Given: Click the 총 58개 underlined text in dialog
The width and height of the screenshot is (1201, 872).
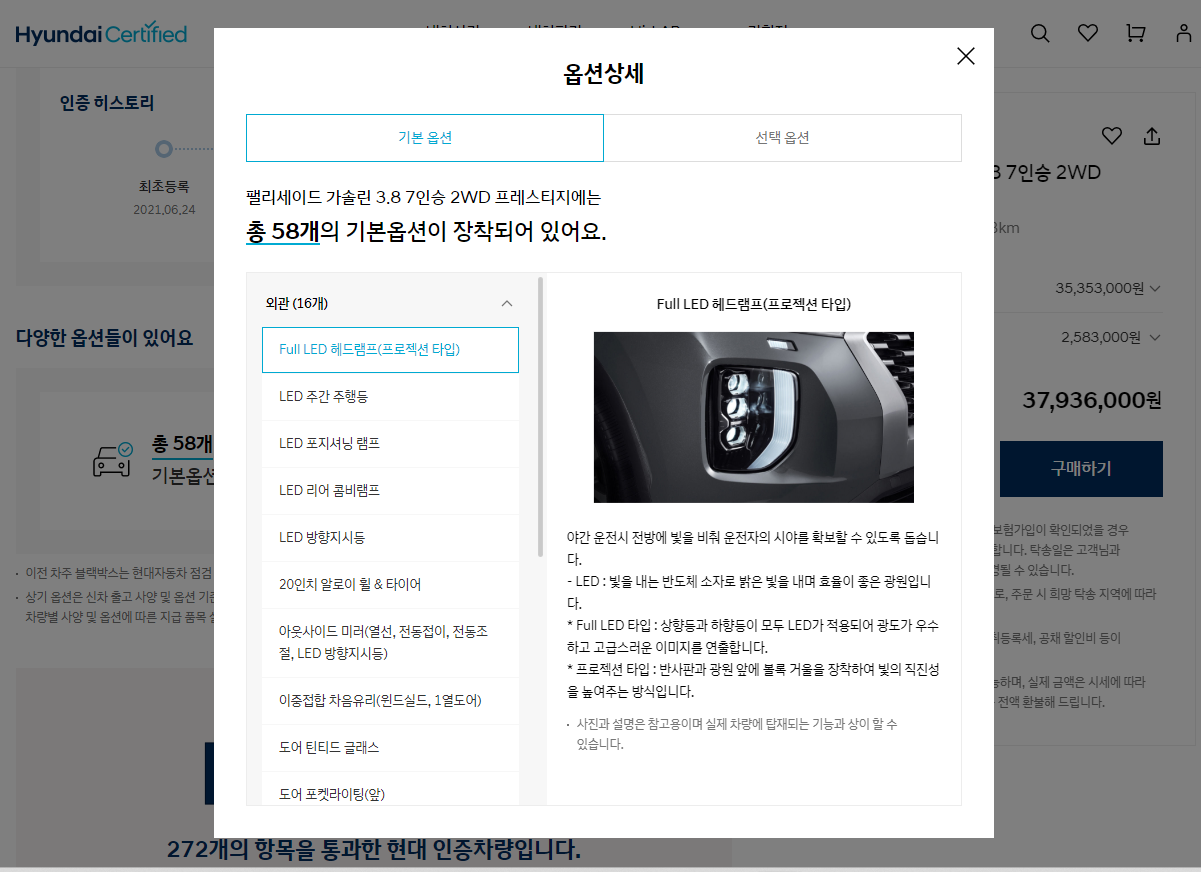Looking at the screenshot, I should 283,231.
